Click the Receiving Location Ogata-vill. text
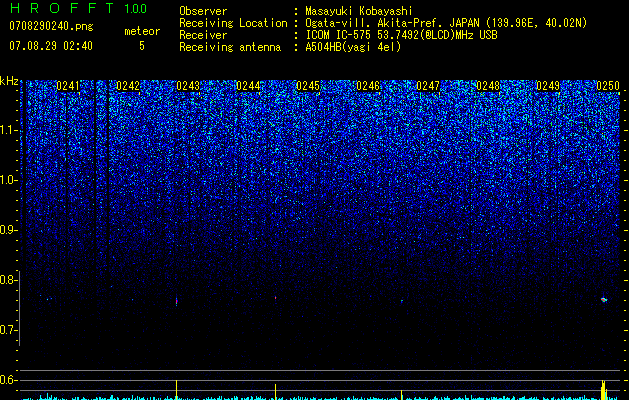629x400 pixels. (446, 23)
